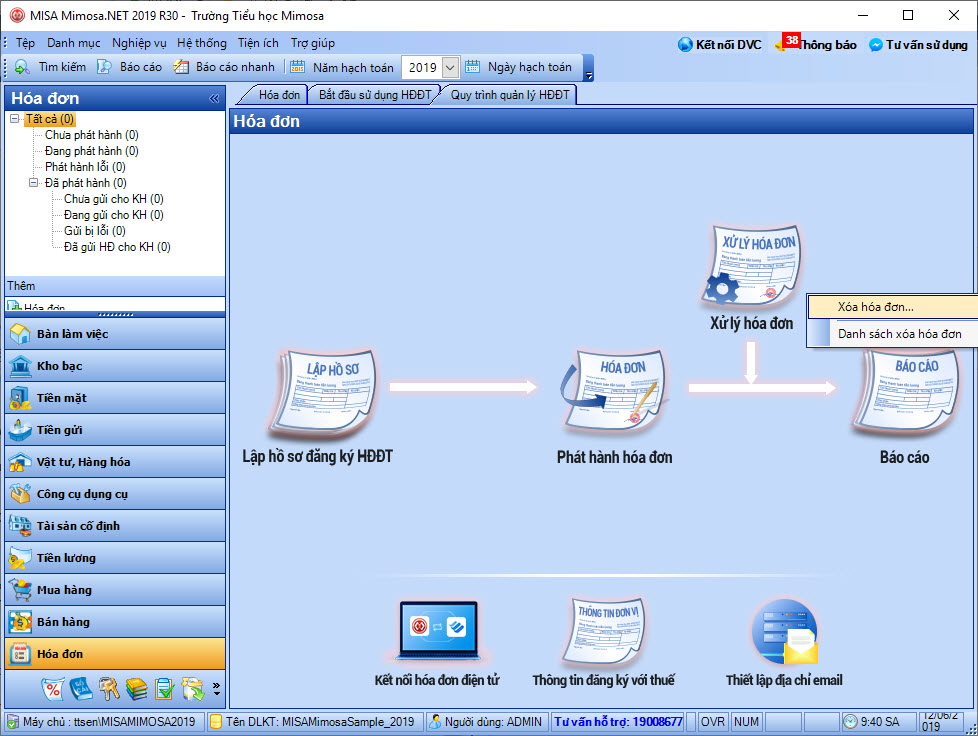Viewport: 978px width, 736px height.
Task: Select Chưa gửi cho KH (0)
Action: click(x=114, y=199)
